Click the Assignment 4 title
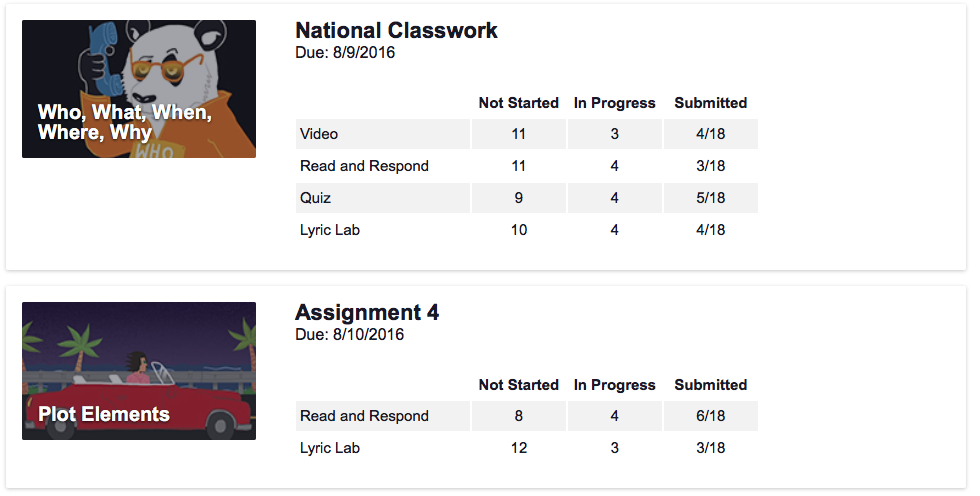This screenshot has height=496, width=980. click(x=367, y=313)
